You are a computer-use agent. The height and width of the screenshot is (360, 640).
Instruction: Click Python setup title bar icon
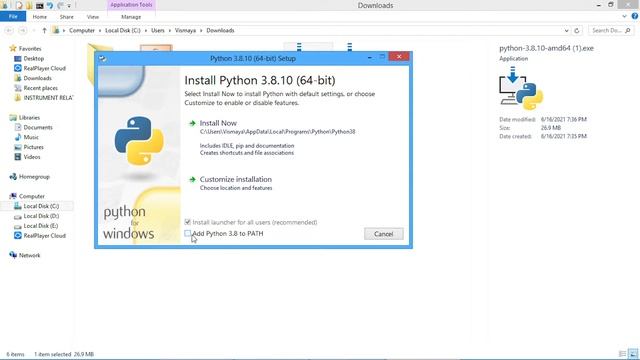pos(102,59)
